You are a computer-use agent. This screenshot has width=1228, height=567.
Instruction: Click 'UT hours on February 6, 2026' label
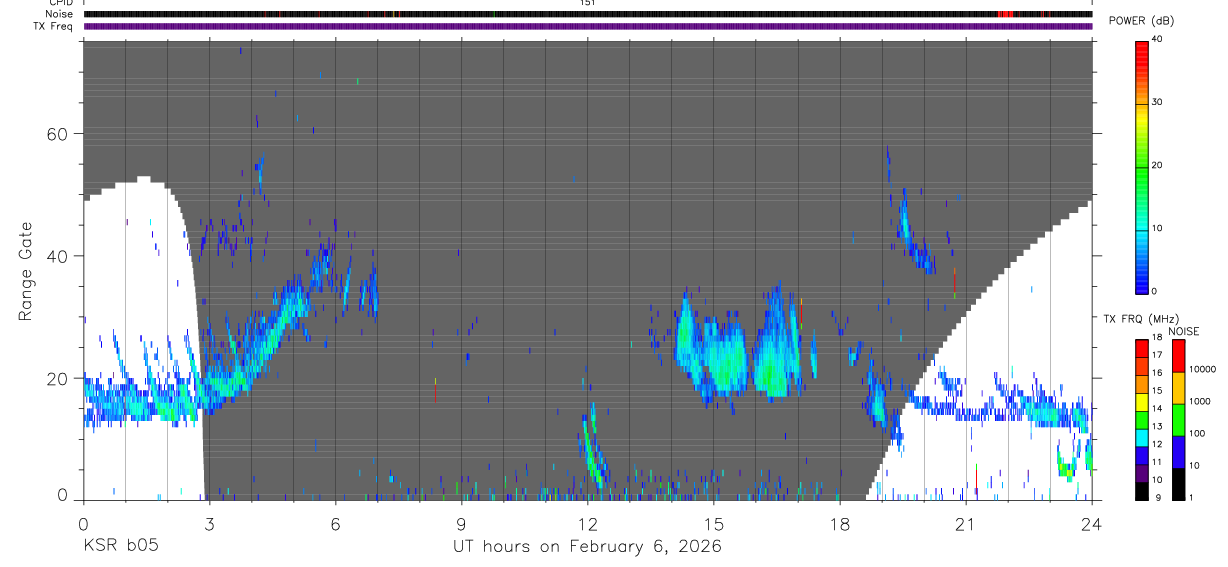click(588, 546)
